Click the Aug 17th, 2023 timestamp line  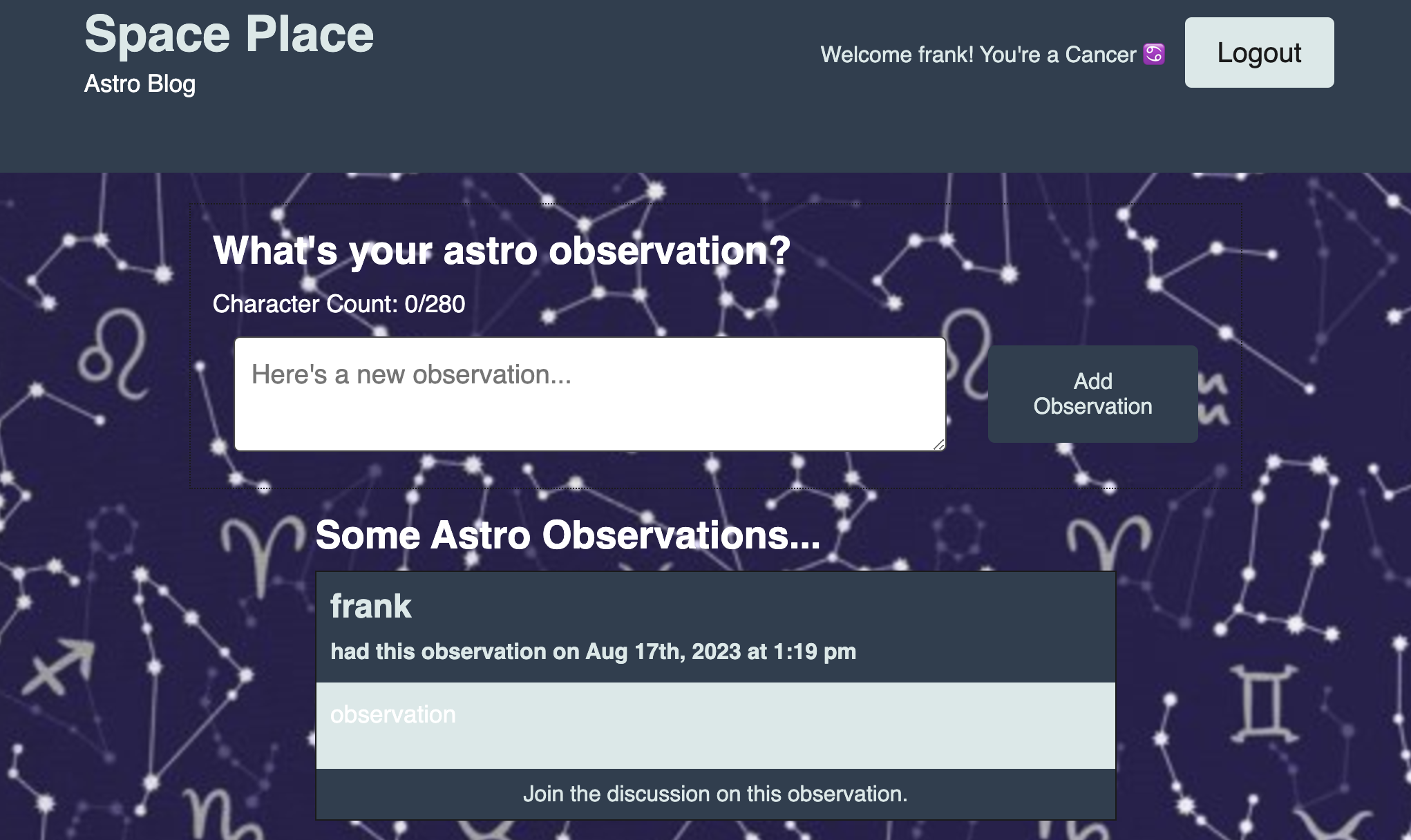click(593, 651)
